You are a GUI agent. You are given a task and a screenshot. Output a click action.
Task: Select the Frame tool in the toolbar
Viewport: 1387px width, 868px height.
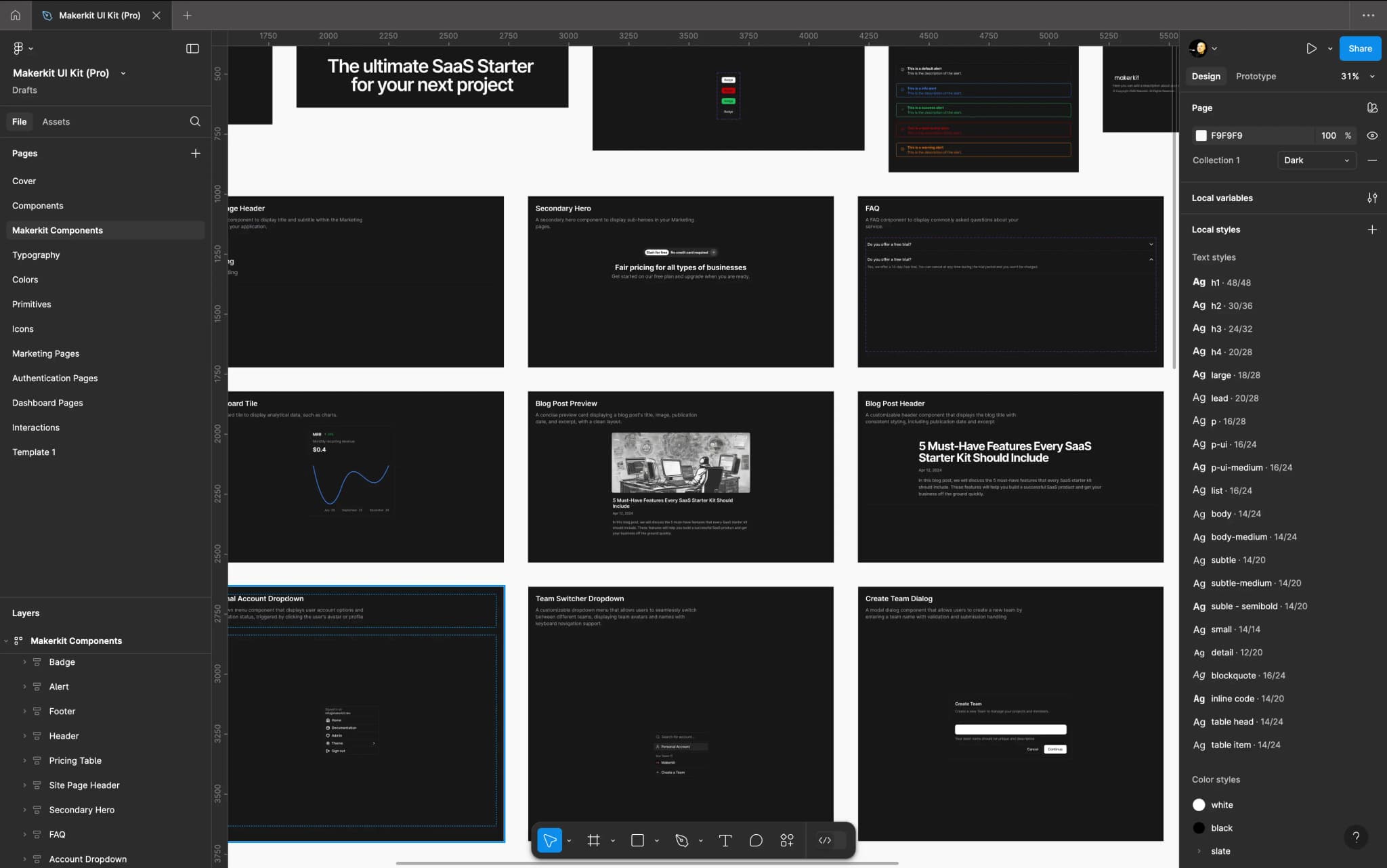click(x=593, y=840)
